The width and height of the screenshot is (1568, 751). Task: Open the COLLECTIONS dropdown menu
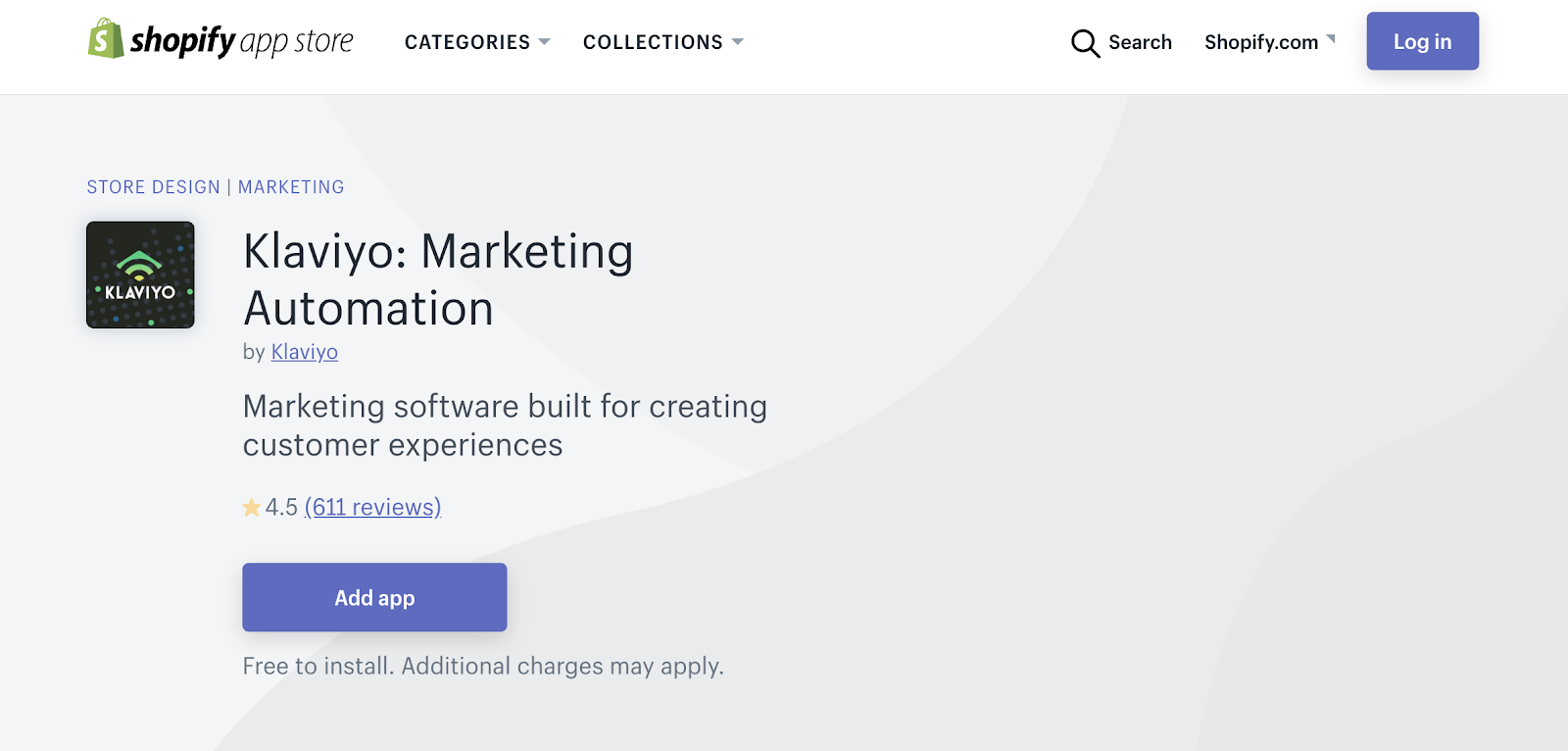coord(663,42)
